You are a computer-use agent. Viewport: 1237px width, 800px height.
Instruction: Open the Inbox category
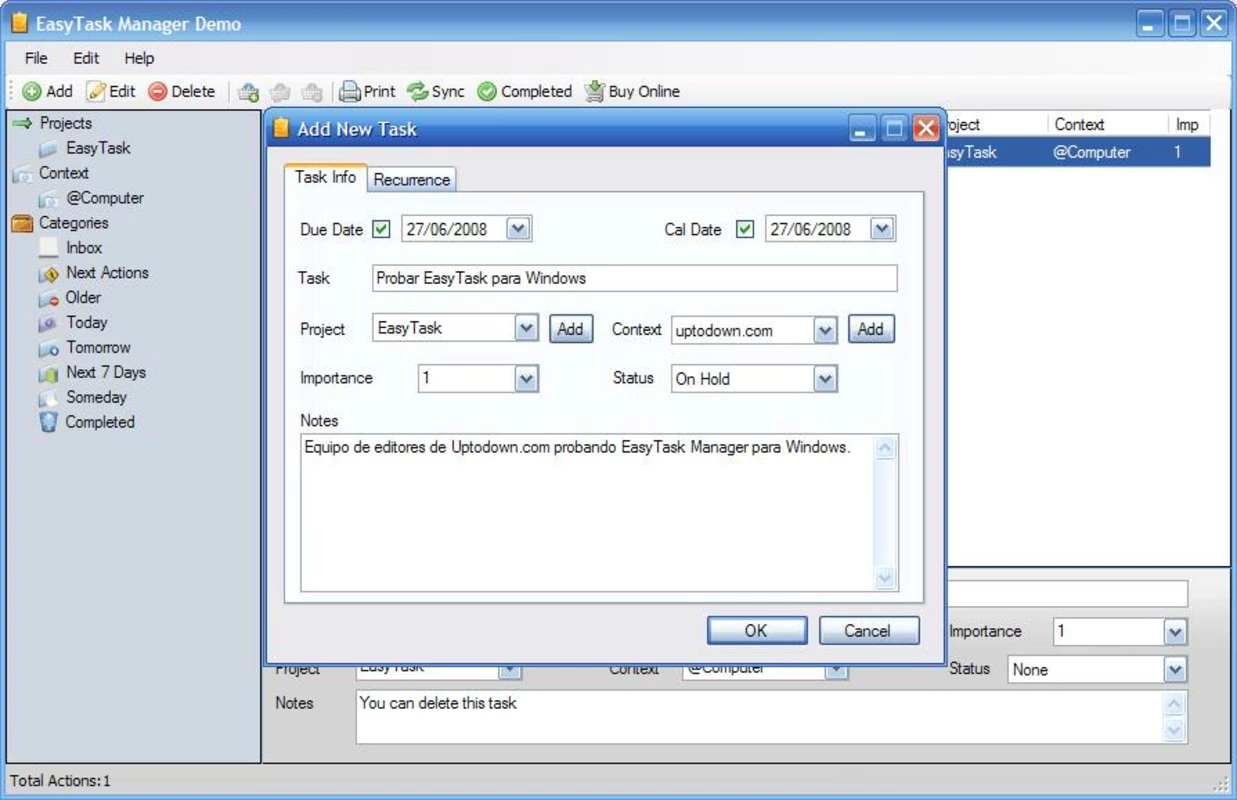(x=84, y=248)
